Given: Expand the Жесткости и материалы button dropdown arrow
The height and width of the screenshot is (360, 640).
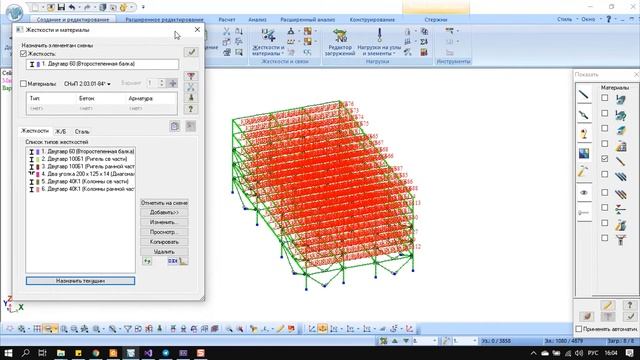Looking at the screenshot, I should (282, 53).
